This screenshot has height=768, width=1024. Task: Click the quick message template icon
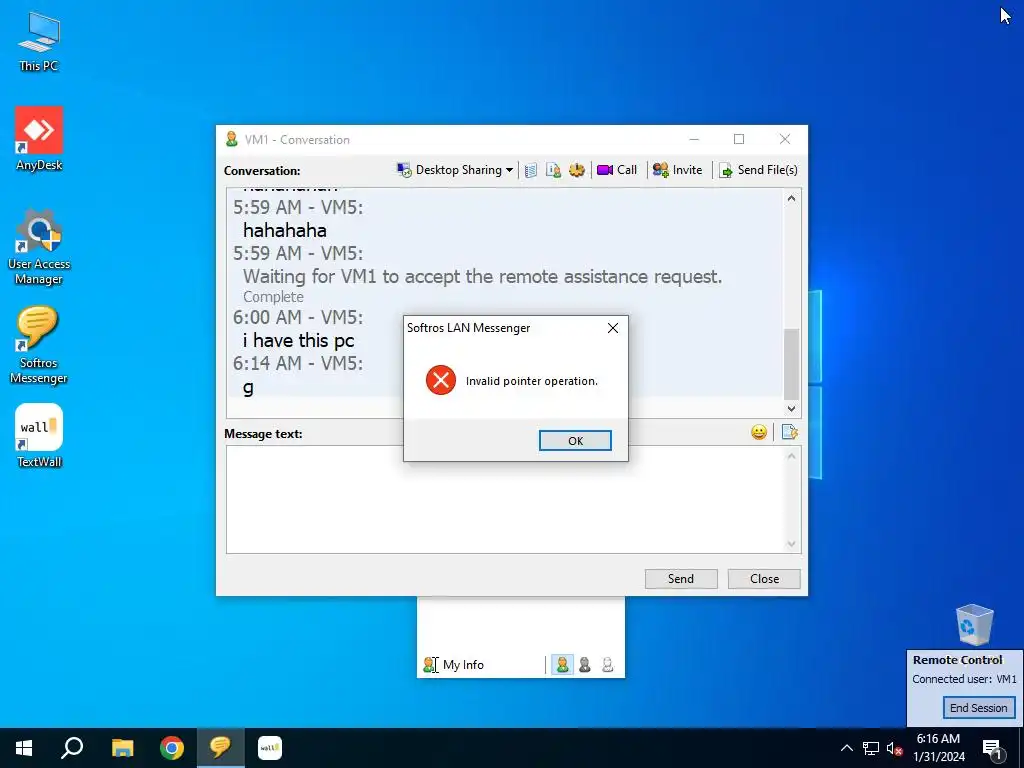tap(789, 432)
